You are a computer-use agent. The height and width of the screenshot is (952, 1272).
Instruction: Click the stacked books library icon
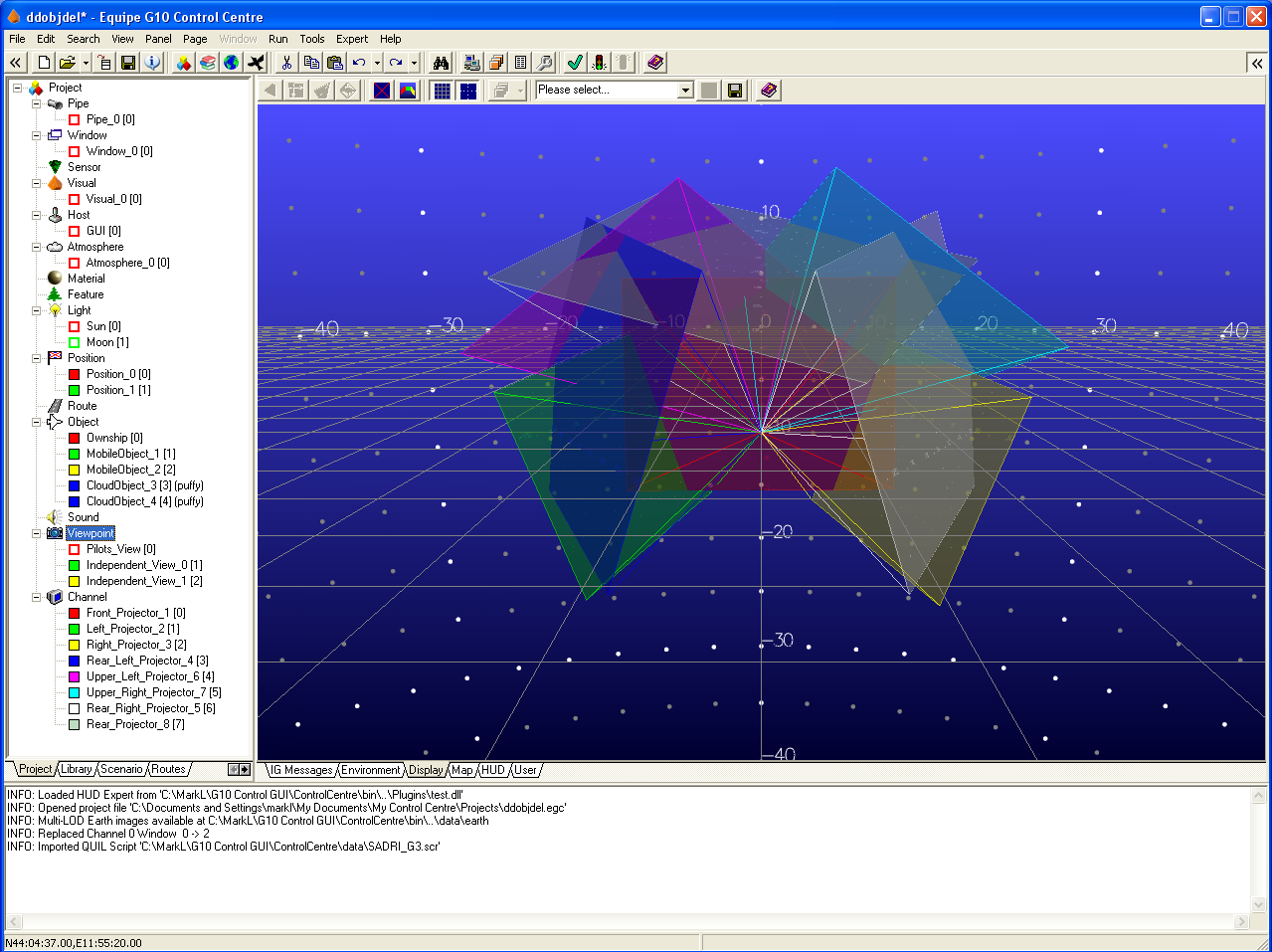click(x=207, y=63)
